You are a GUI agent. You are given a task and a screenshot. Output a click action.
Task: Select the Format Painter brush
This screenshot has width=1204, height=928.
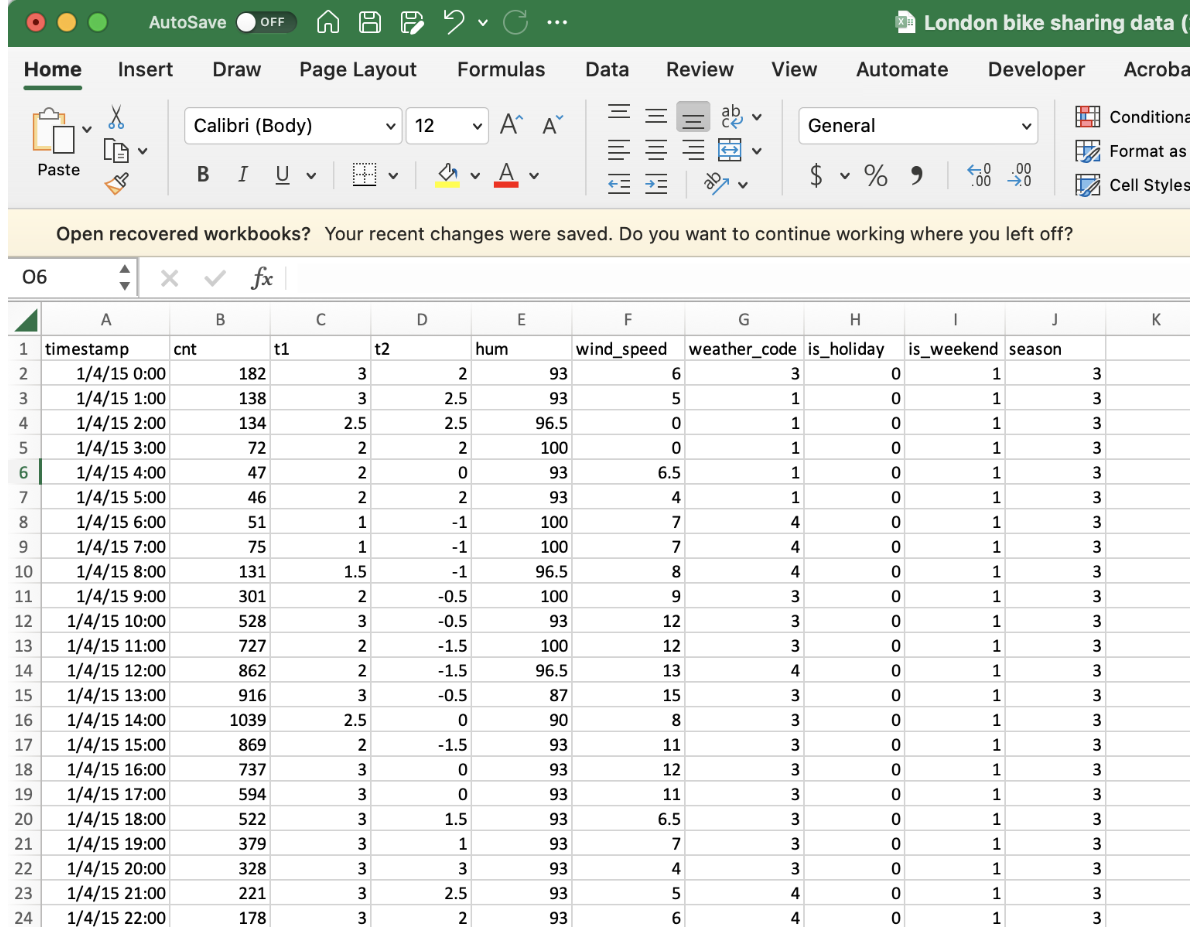tap(116, 183)
